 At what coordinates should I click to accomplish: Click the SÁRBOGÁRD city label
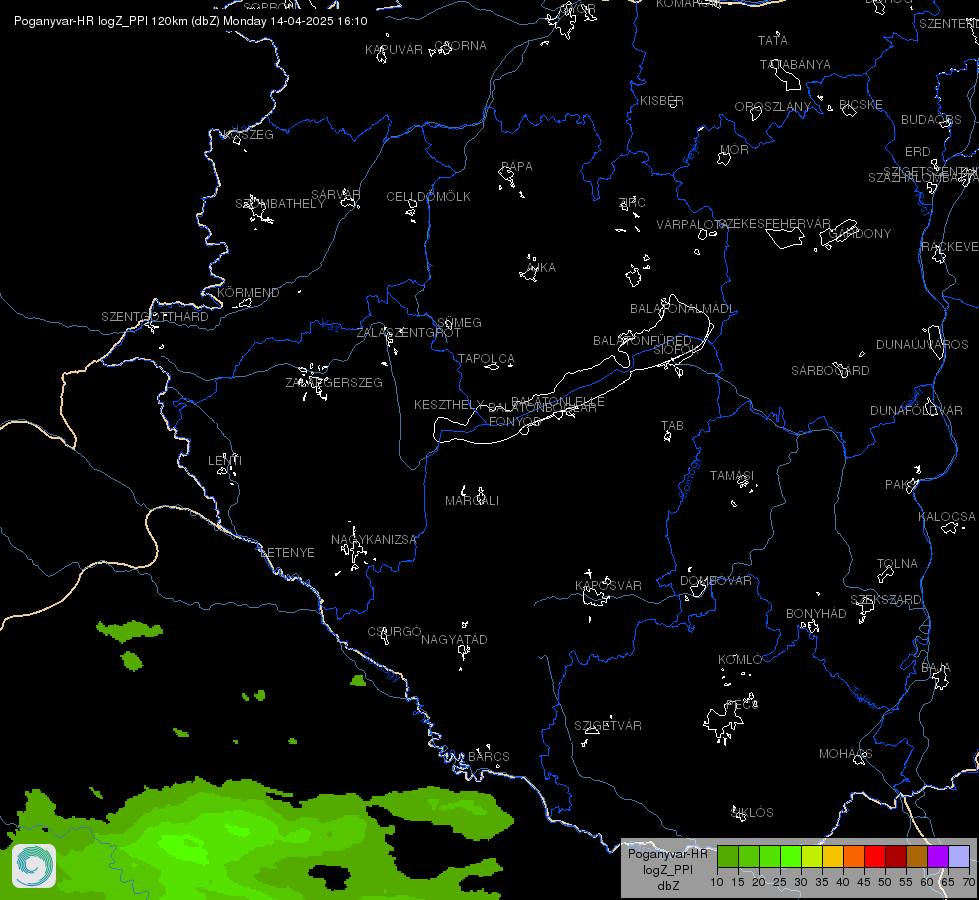830,371
